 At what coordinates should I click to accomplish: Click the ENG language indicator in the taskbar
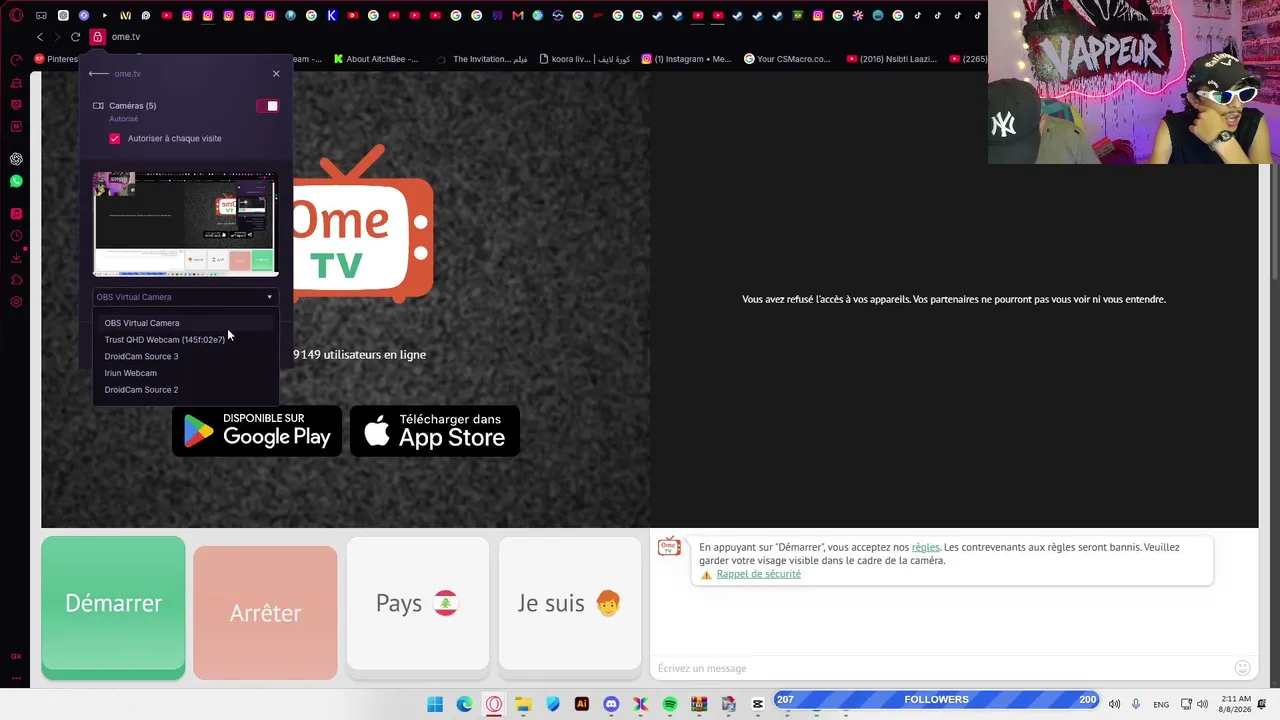coord(1161,704)
